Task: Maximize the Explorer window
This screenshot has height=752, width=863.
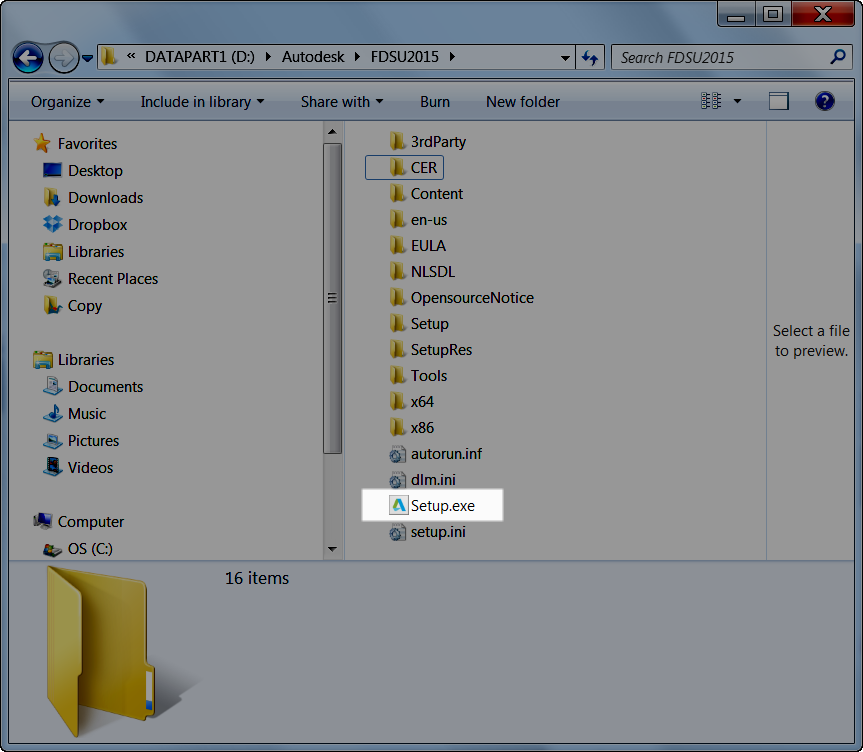Action: tap(773, 14)
